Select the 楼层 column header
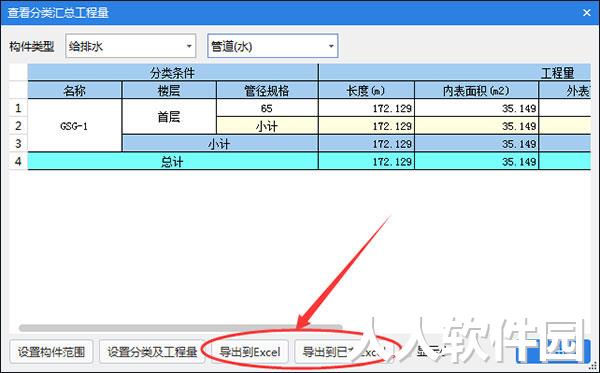Screen dimensions: 600x373 169,90
